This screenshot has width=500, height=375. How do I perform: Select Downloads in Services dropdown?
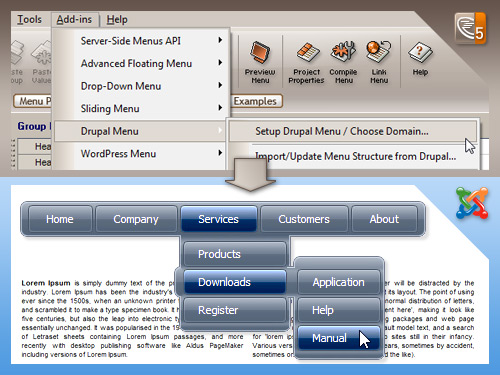coord(235,282)
